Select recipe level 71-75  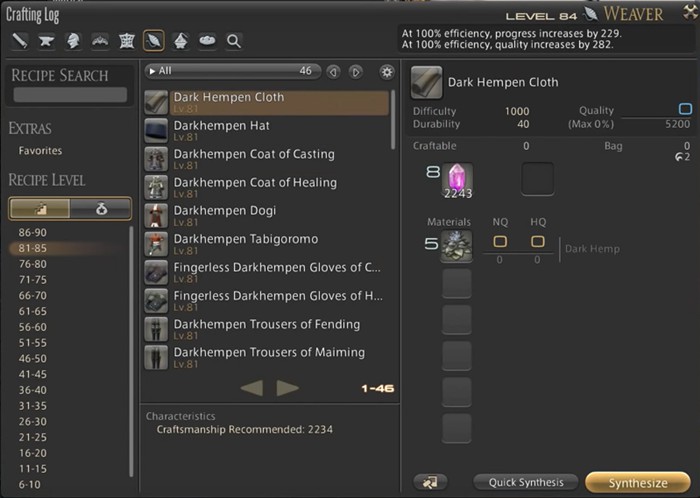(x=33, y=280)
